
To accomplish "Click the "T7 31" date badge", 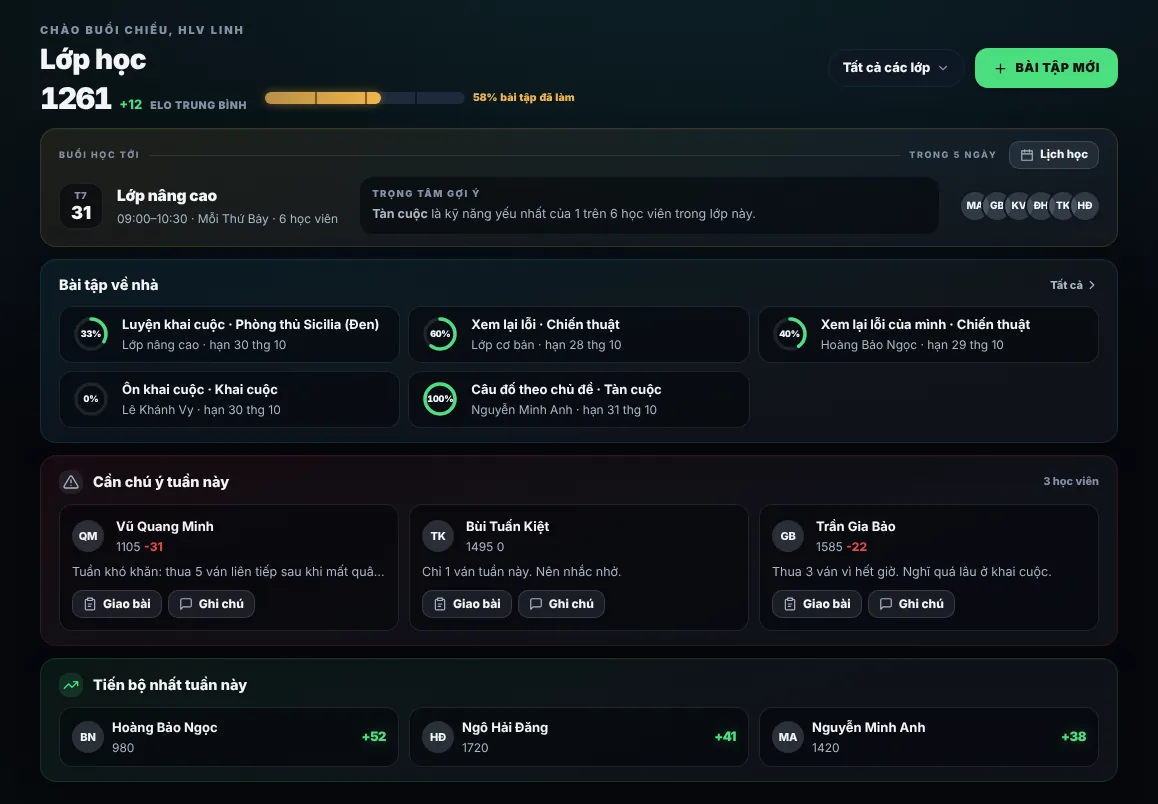I will pos(81,206).
